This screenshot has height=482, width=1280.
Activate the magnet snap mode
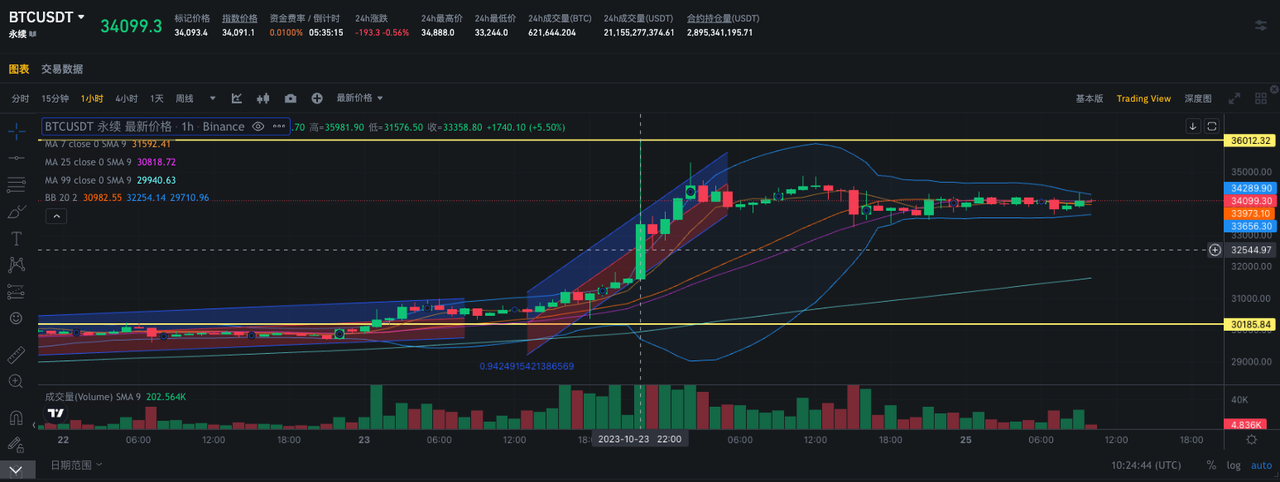tap(16, 418)
